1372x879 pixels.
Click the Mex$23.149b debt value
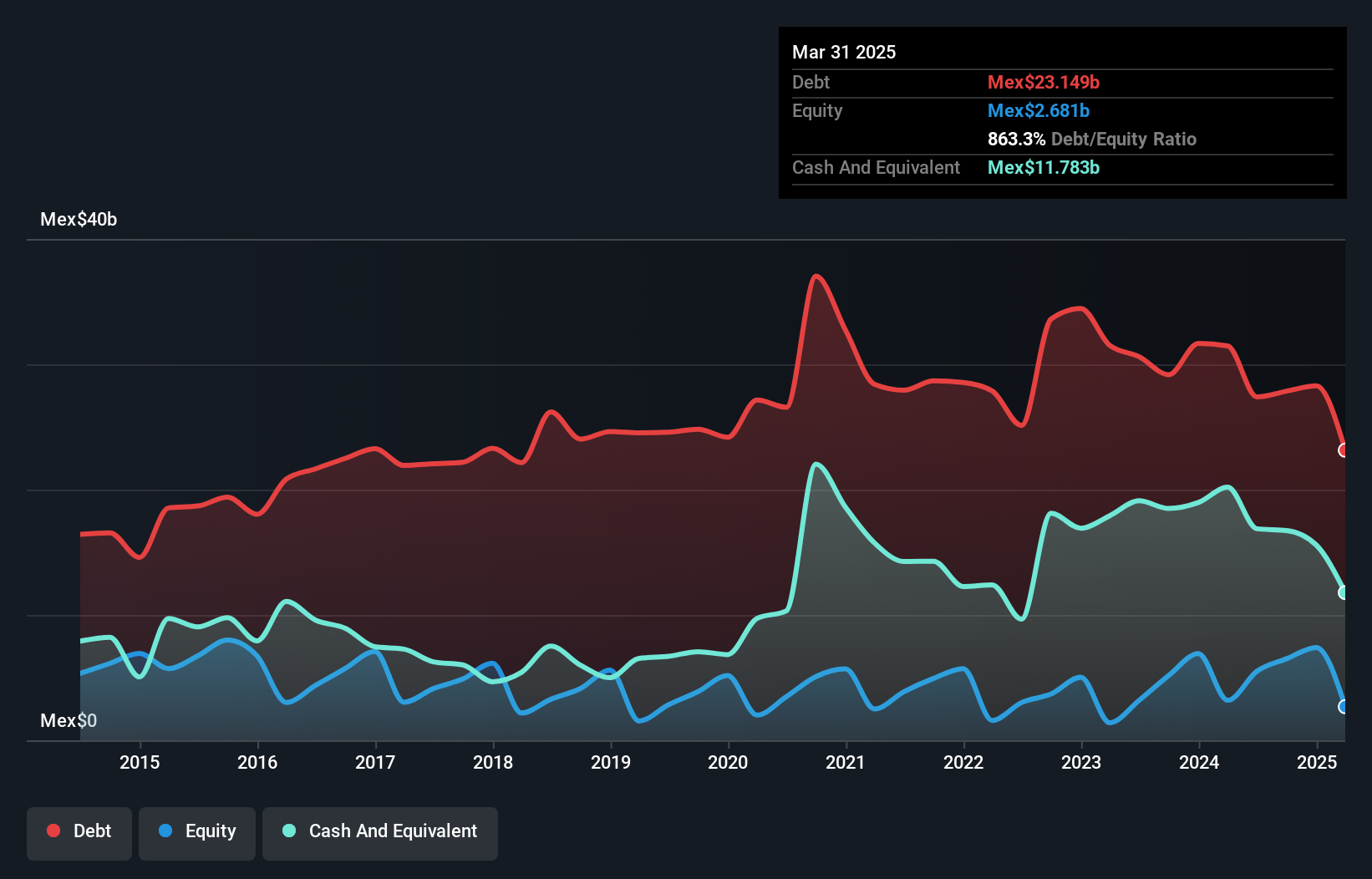[1044, 82]
